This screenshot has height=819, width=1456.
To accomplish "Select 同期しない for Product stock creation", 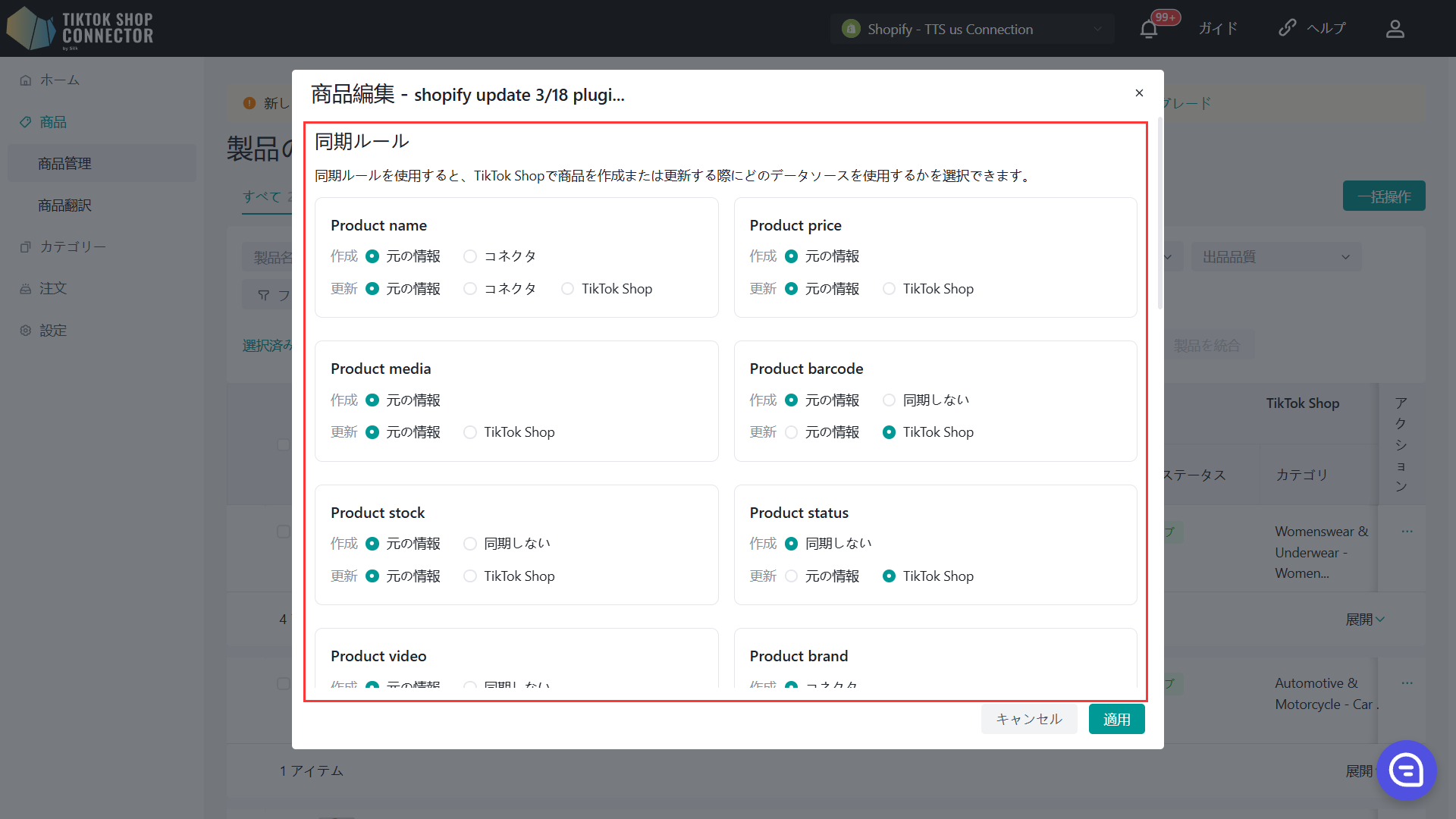I will tap(470, 544).
